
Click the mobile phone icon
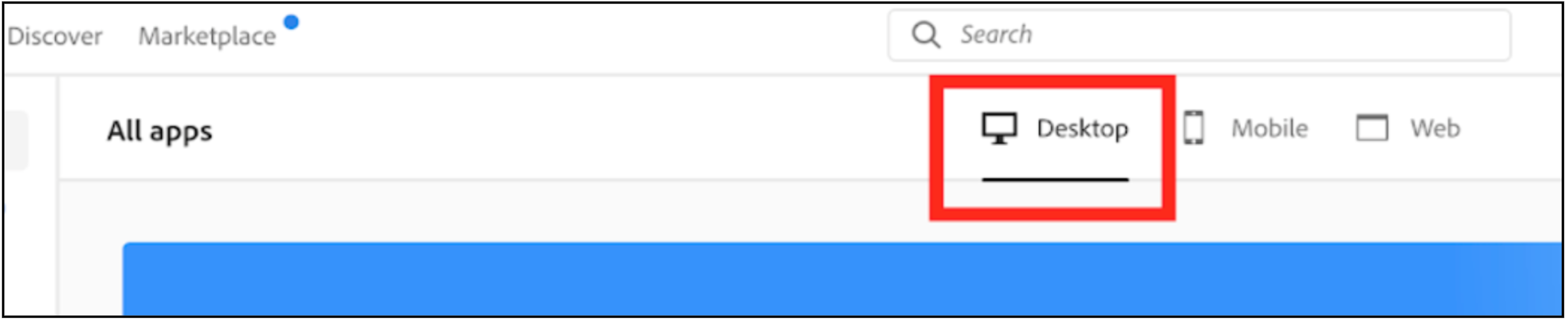coord(1194,128)
